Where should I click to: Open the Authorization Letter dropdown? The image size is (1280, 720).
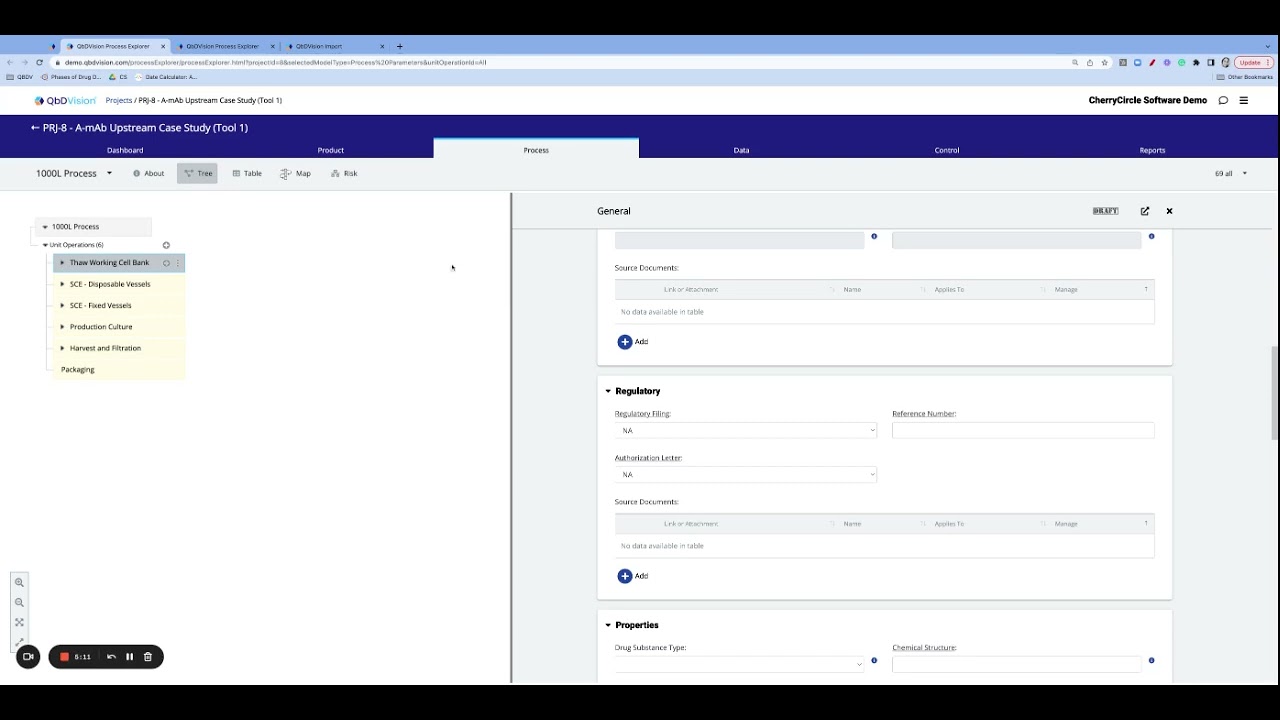746,474
